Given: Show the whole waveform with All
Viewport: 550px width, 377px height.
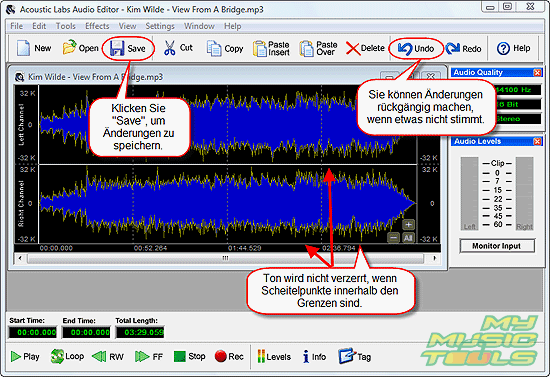Looking at the screenshot, I should click(x=408, y=238).
